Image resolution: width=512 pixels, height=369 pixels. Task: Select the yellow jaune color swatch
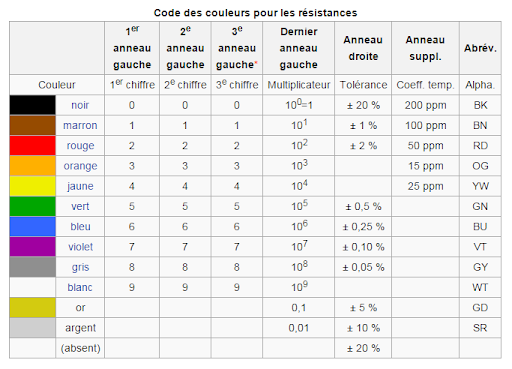(x=32, y=186)
